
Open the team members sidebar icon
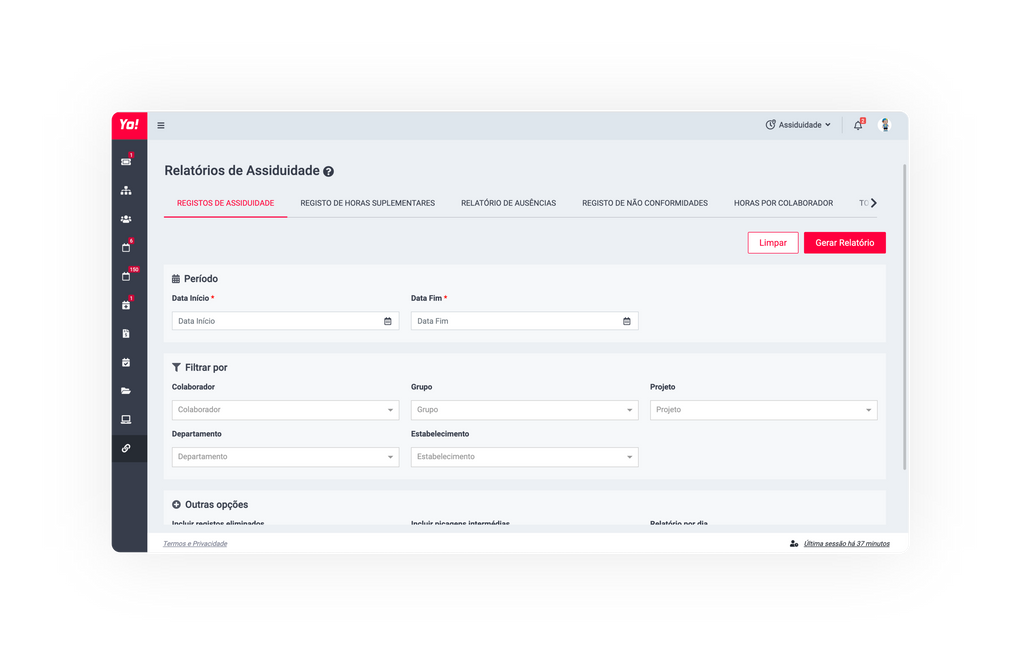click(x=126, y=219)
